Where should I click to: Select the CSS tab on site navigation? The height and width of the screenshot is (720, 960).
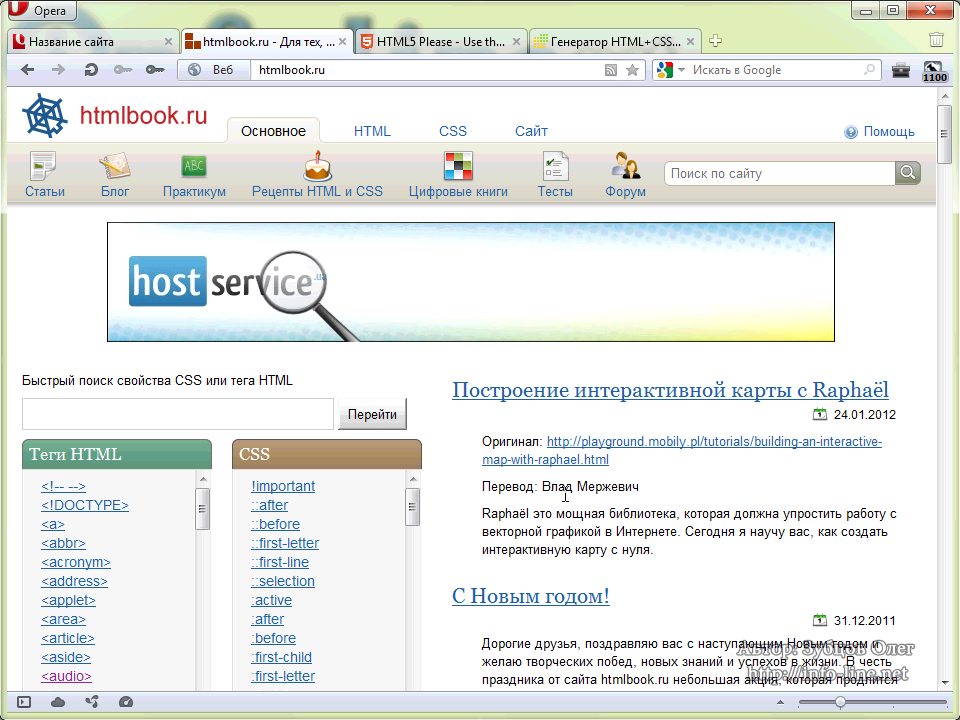coord(452,131)
